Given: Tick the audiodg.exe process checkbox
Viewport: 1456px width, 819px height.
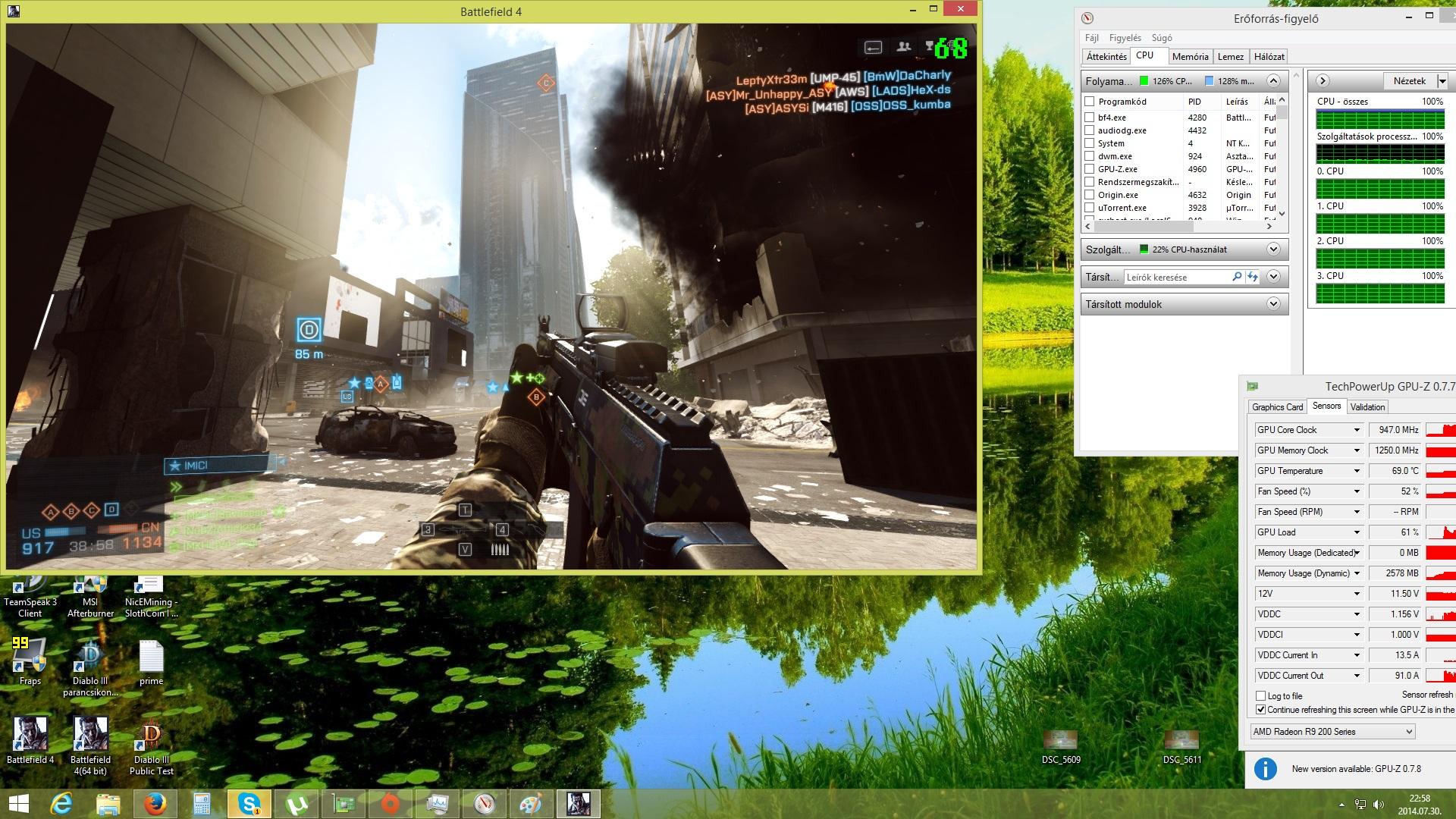Looking at the screenshot, I should point(1090,130).
